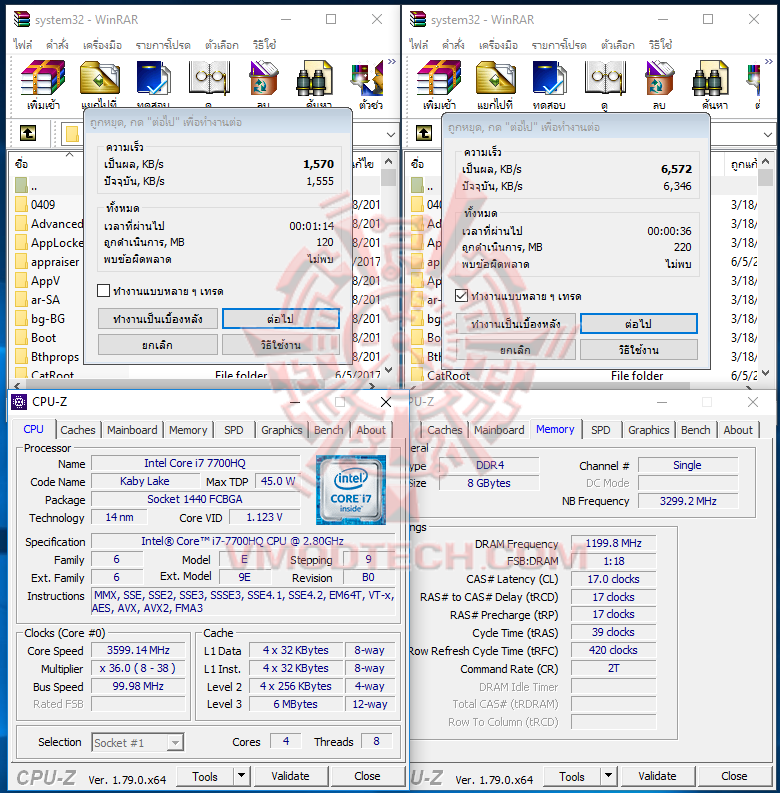Screen dimensions: 780x793
Task: Click the Add icon in left WinRAR toolbar
Action: pyautogui.click(x=43, y=78)
